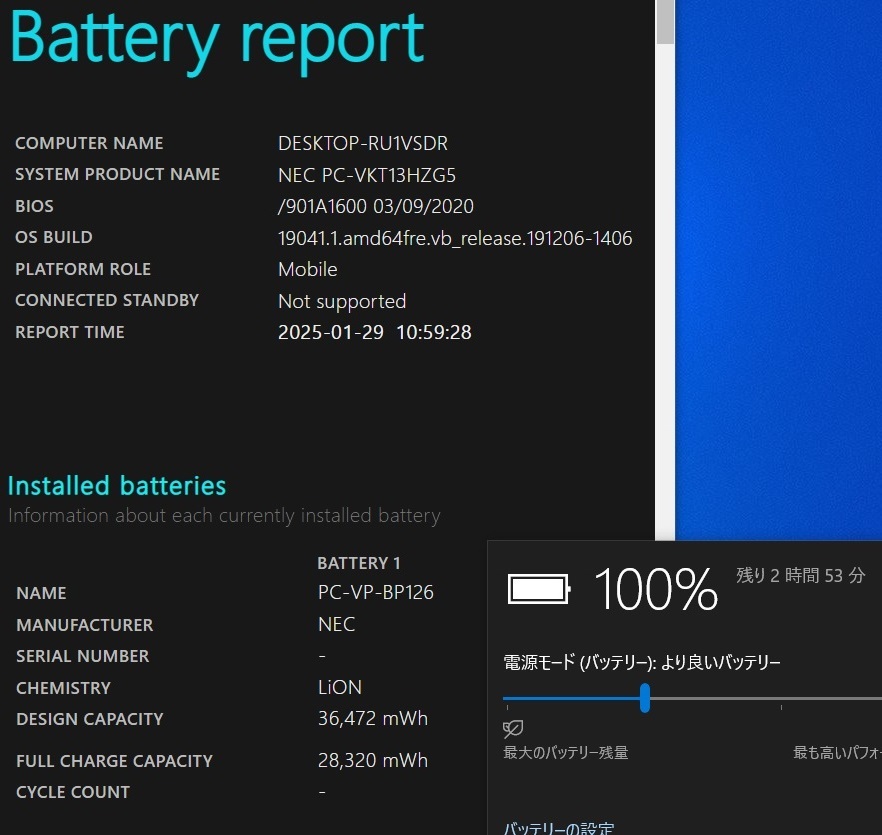882x835 pixels.
Task: Select the OS build value 19041.1.amd64fre
Action: (x=455, y=239)
